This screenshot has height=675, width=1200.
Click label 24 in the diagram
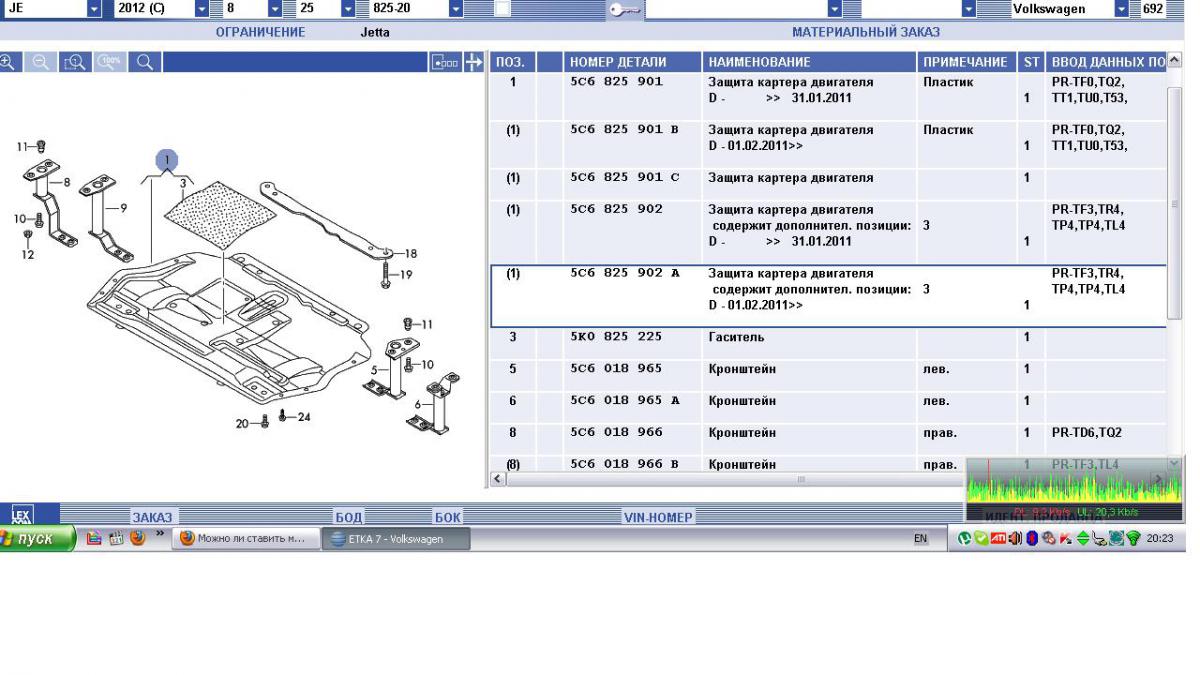[x=304, y=417]
